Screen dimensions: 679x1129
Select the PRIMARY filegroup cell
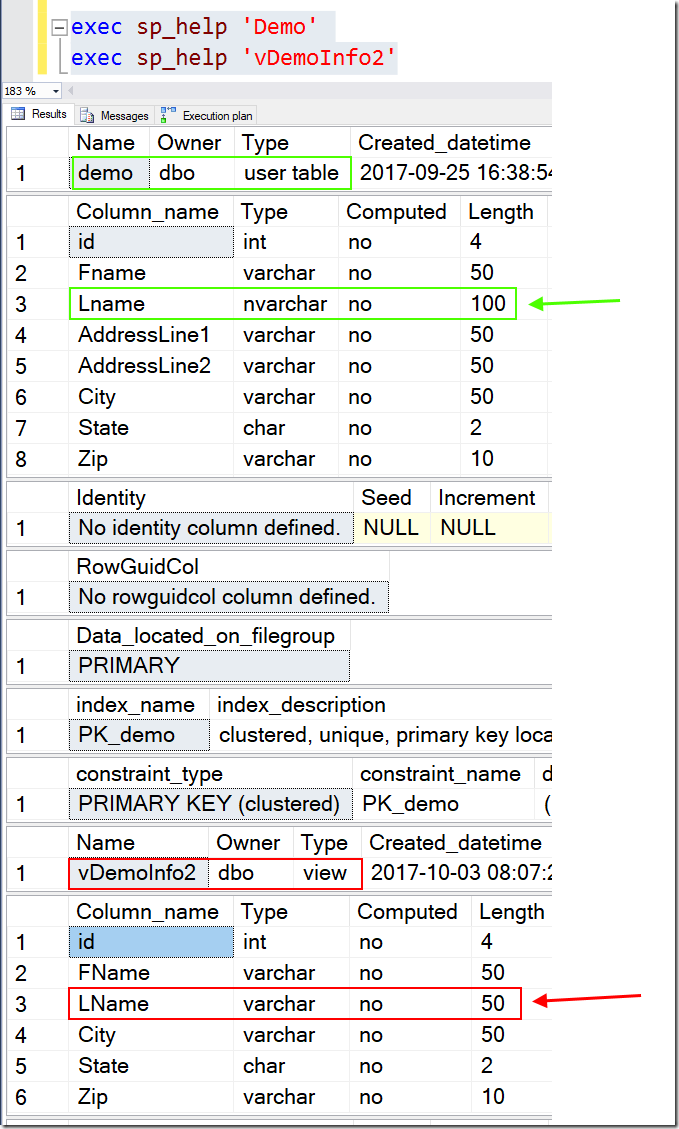click(210, 665)
